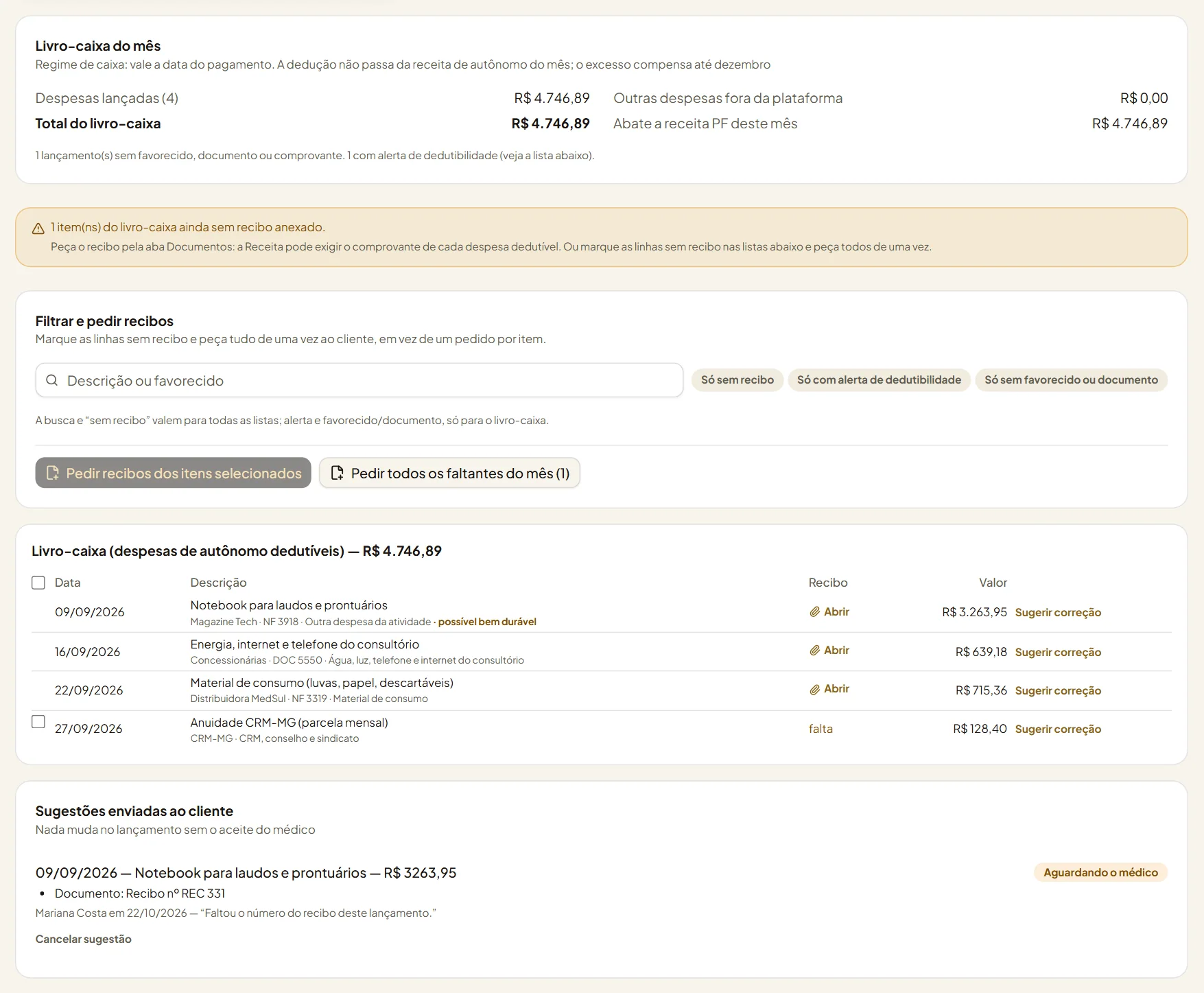Image resolution: width=1204 pixels, height=993 pixels.
Task: Click the date 22/09/2026
Action: pyautogui.click(x=89, y=690)
